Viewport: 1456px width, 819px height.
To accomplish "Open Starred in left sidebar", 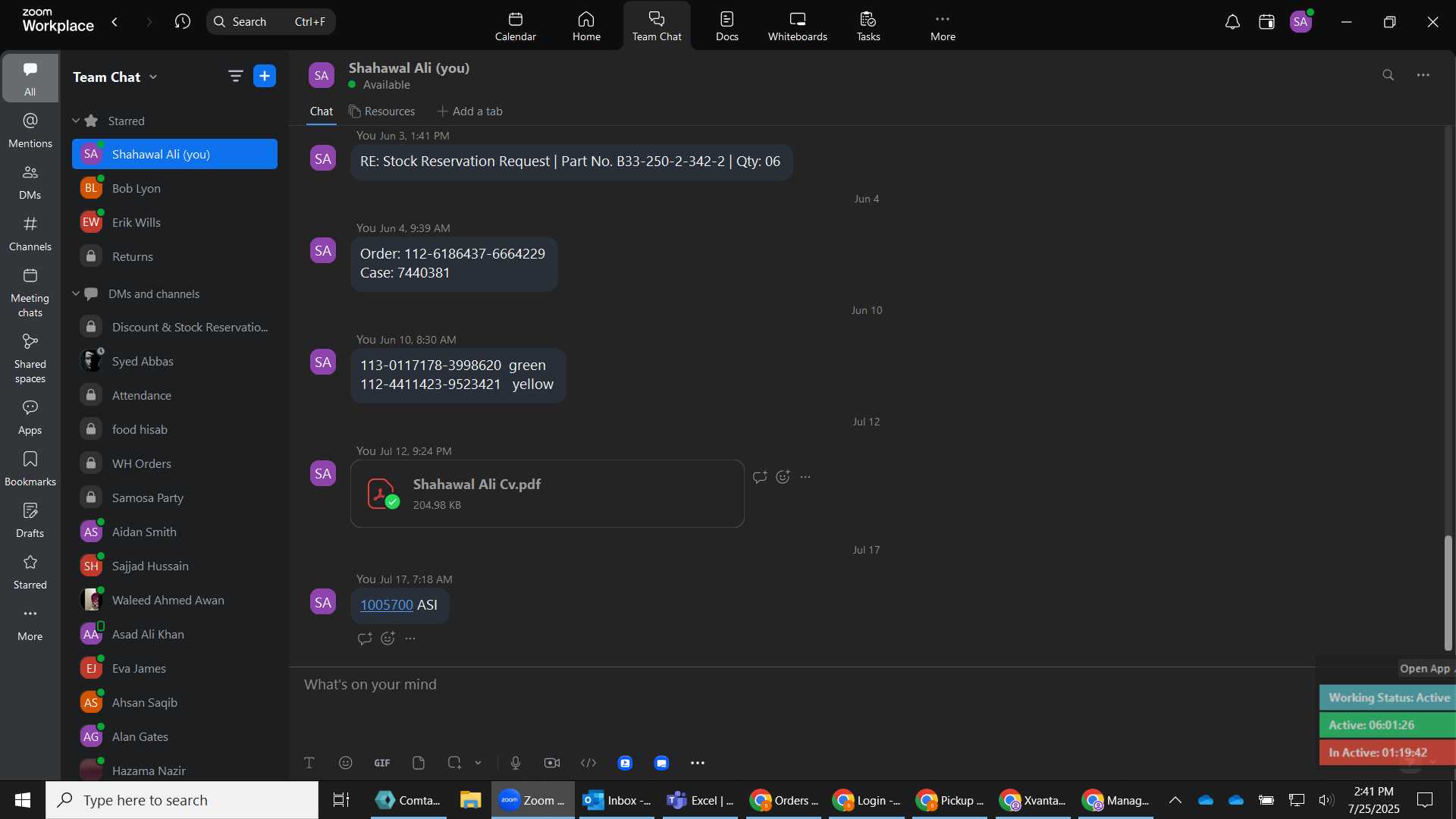I will point(30,572).
